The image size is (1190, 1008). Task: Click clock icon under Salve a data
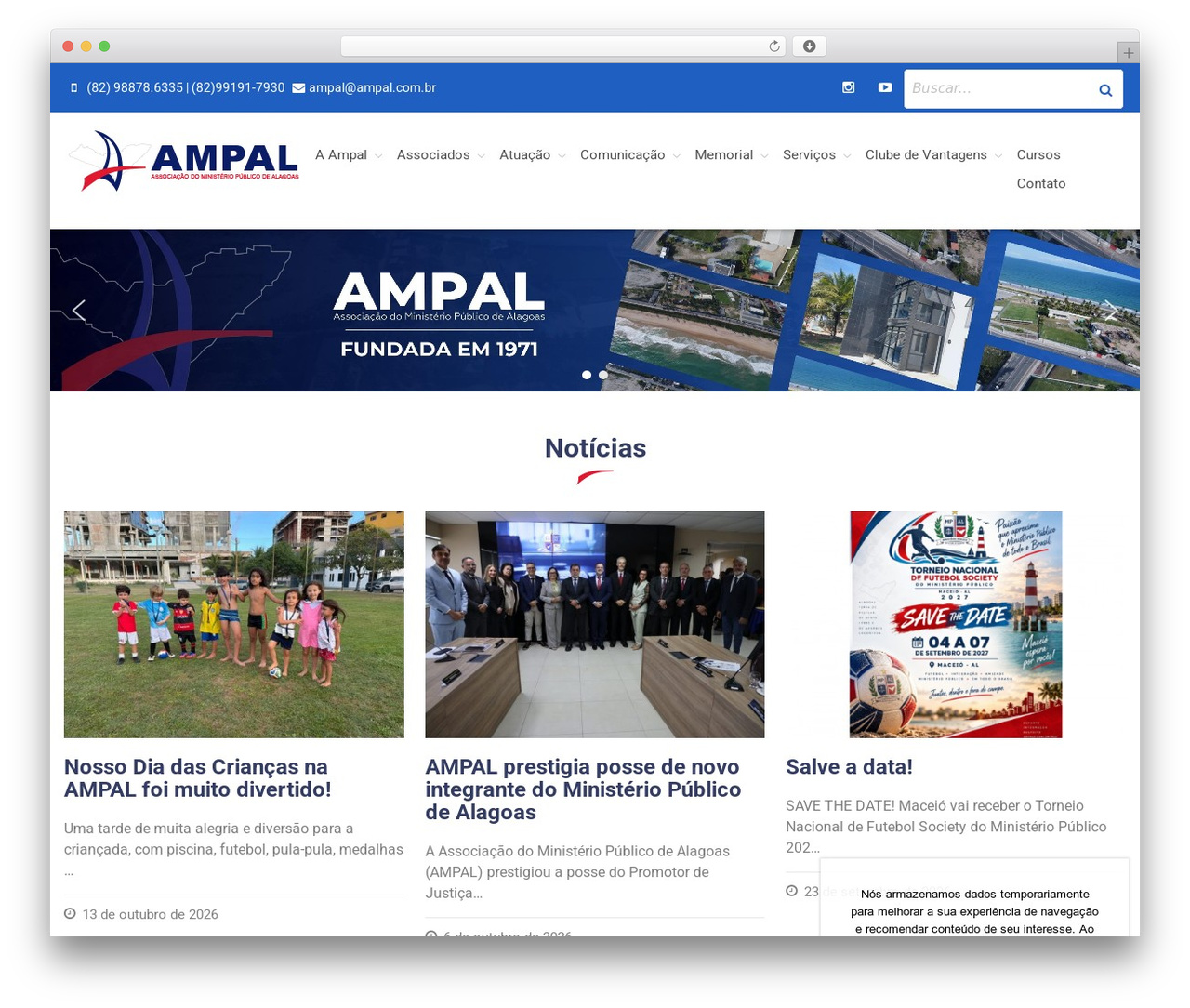click(792, 891)
